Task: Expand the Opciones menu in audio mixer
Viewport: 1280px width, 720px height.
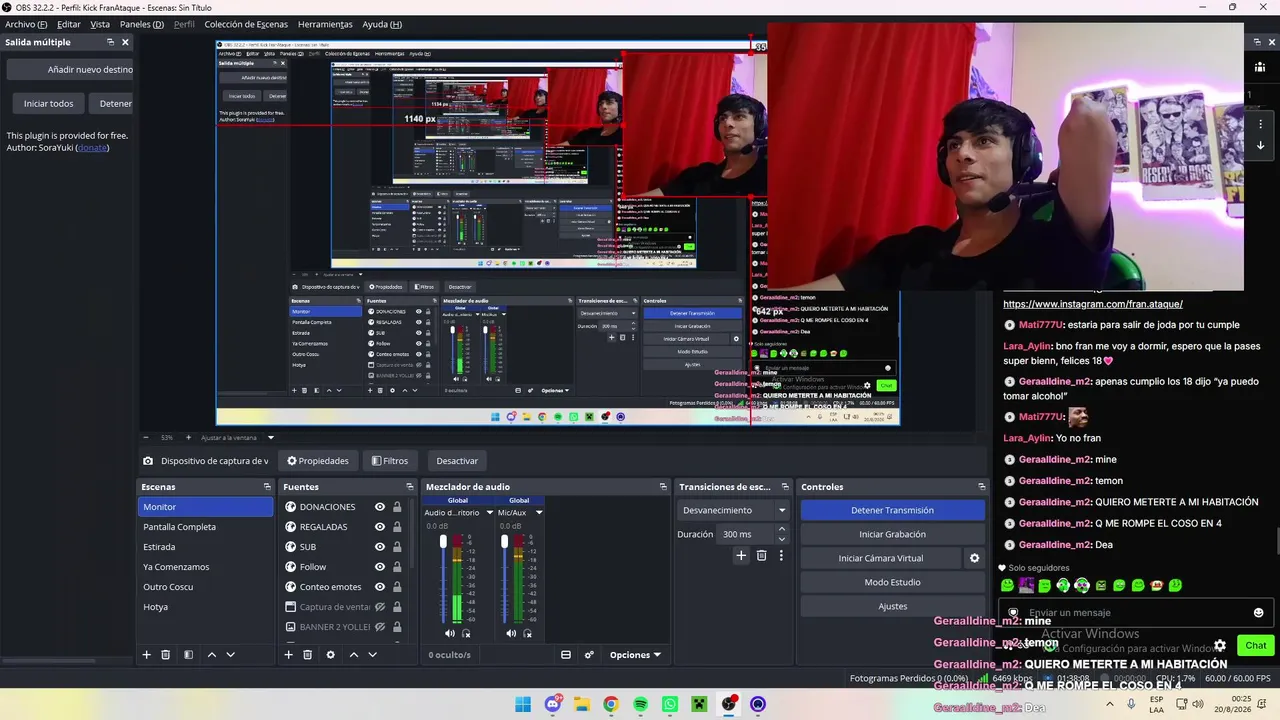Action: point(636,655)
